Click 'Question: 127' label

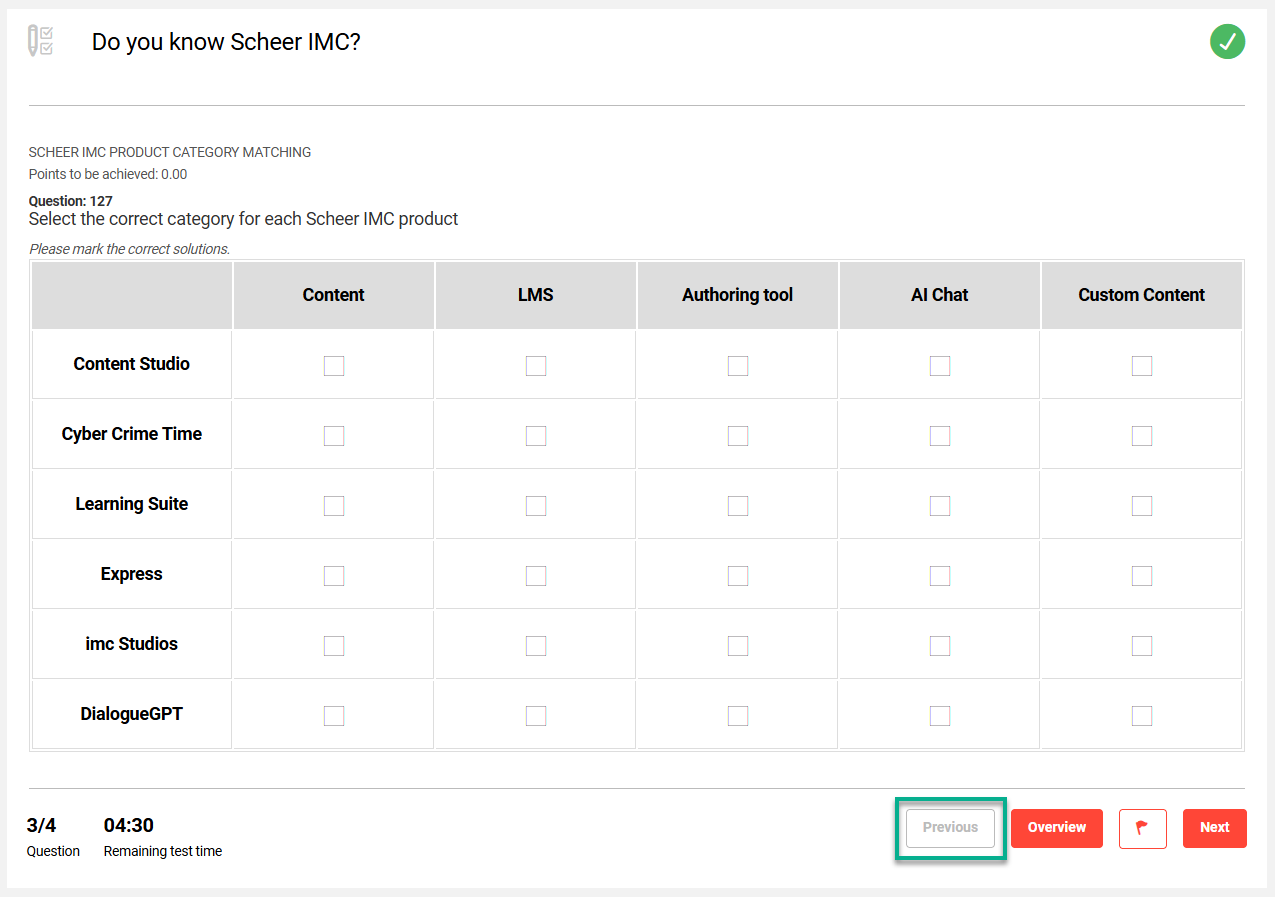(71, 201)
